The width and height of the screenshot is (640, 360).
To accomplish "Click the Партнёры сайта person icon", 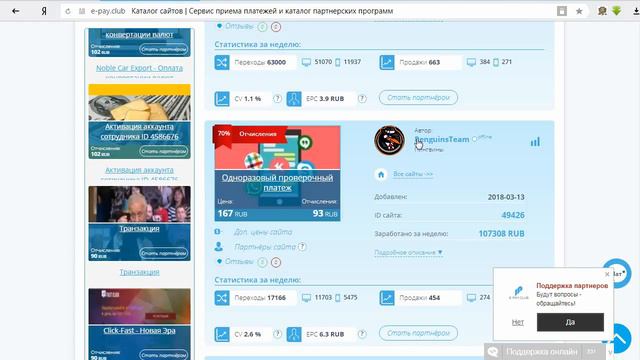I will tap(219, 247).
